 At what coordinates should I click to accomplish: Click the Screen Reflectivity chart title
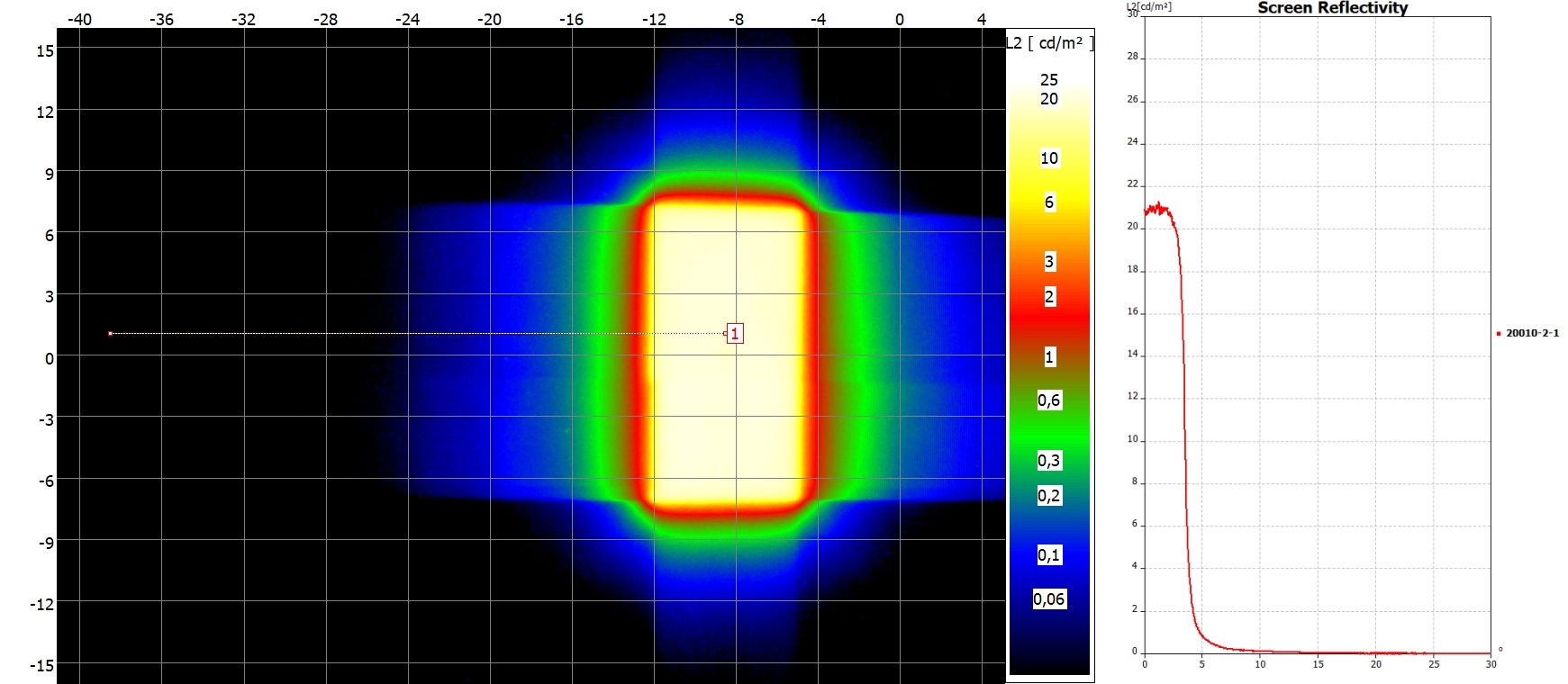pos(1332,8)
